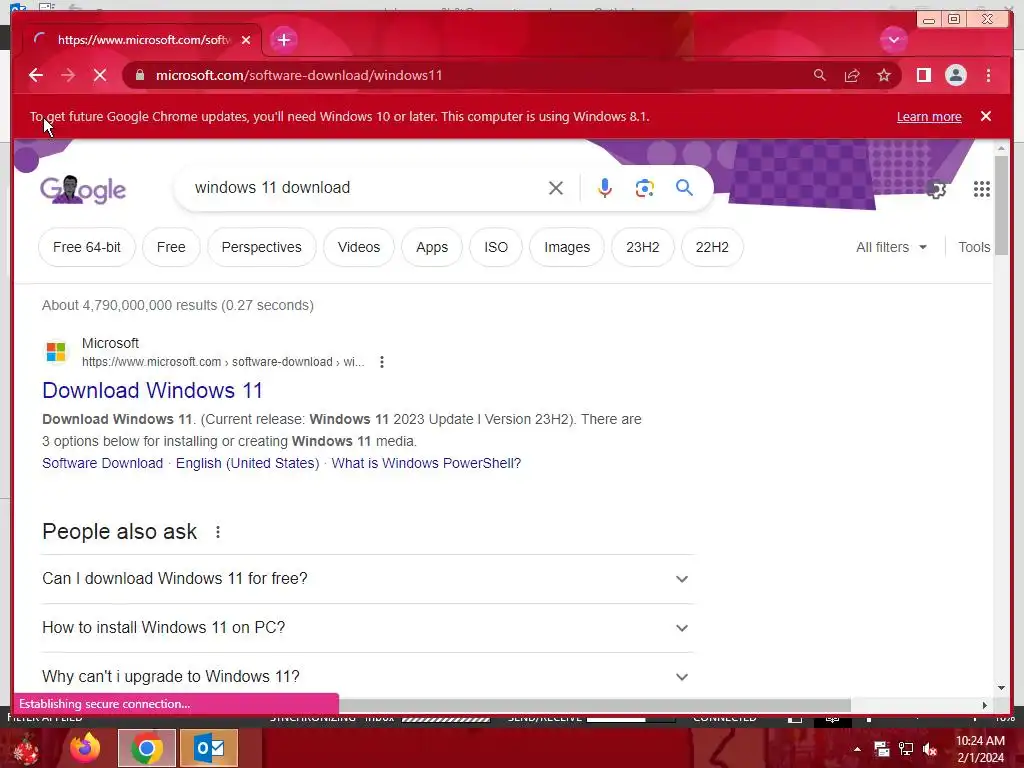Viewport: 1024px width, 768px height.
Task: Click the zoom magnifier in address bar
Action: [x=820, y=75]
